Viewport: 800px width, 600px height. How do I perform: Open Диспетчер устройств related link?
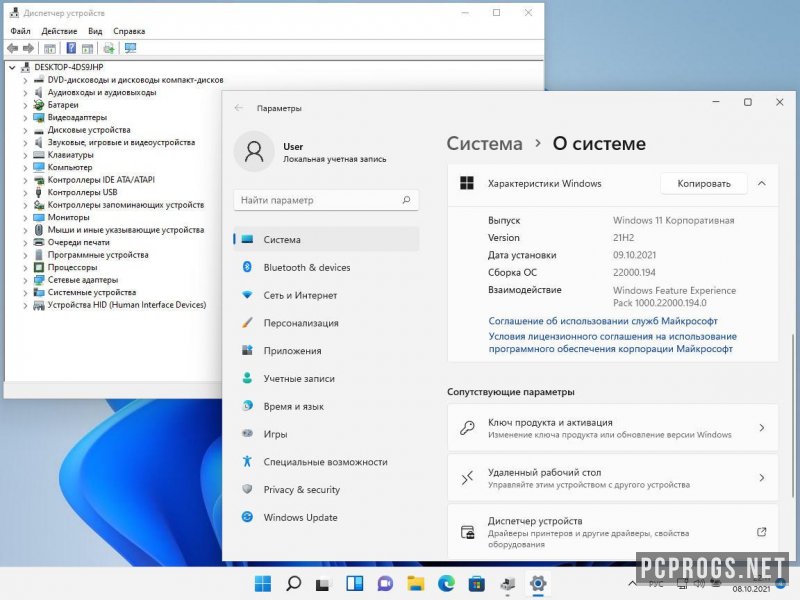613,532
